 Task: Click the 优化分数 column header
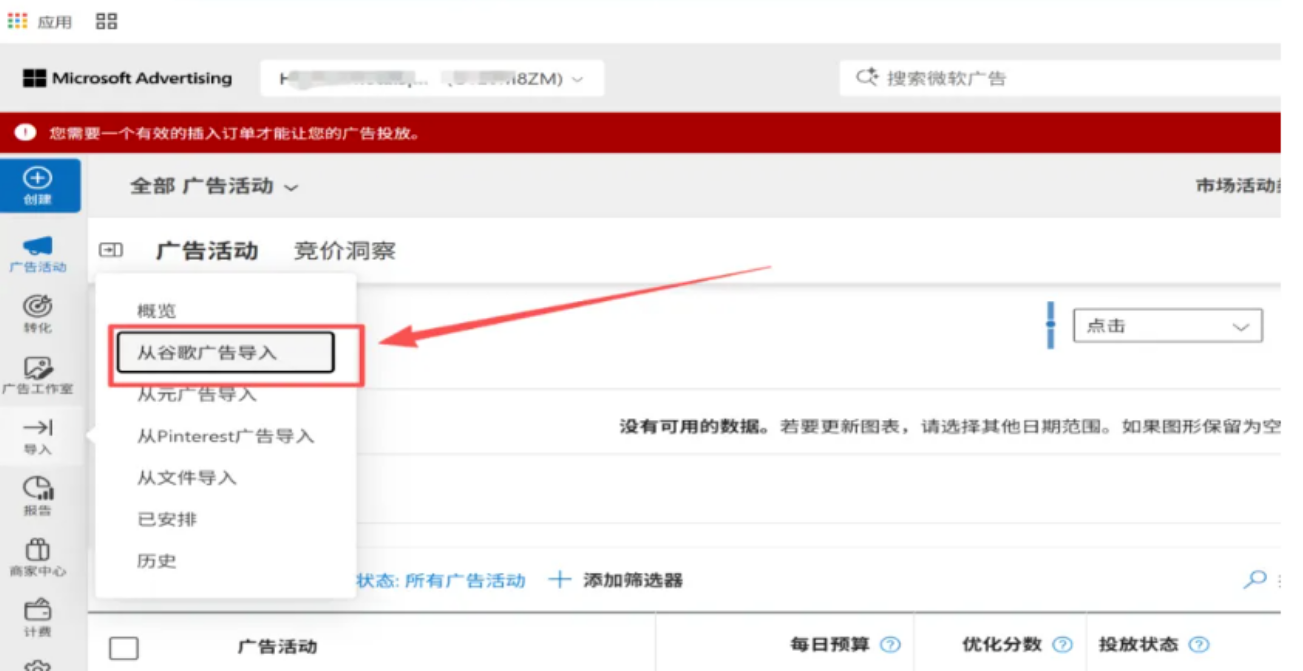(x=1003, y=645)
